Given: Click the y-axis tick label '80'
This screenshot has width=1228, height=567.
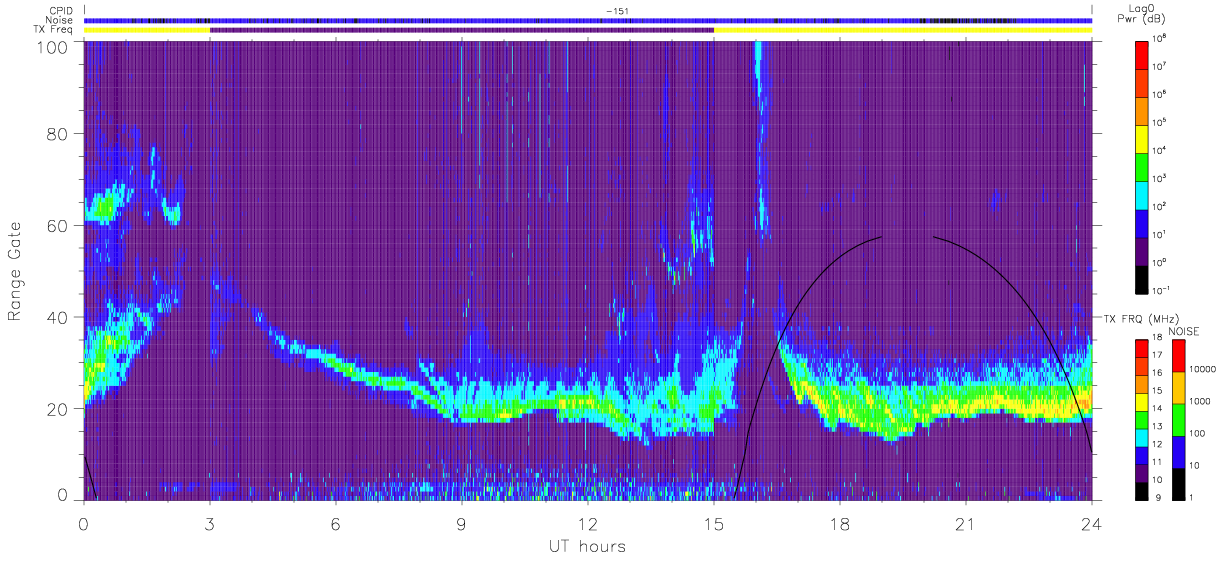Looking at the screenshot, I should tap(58, 134).
